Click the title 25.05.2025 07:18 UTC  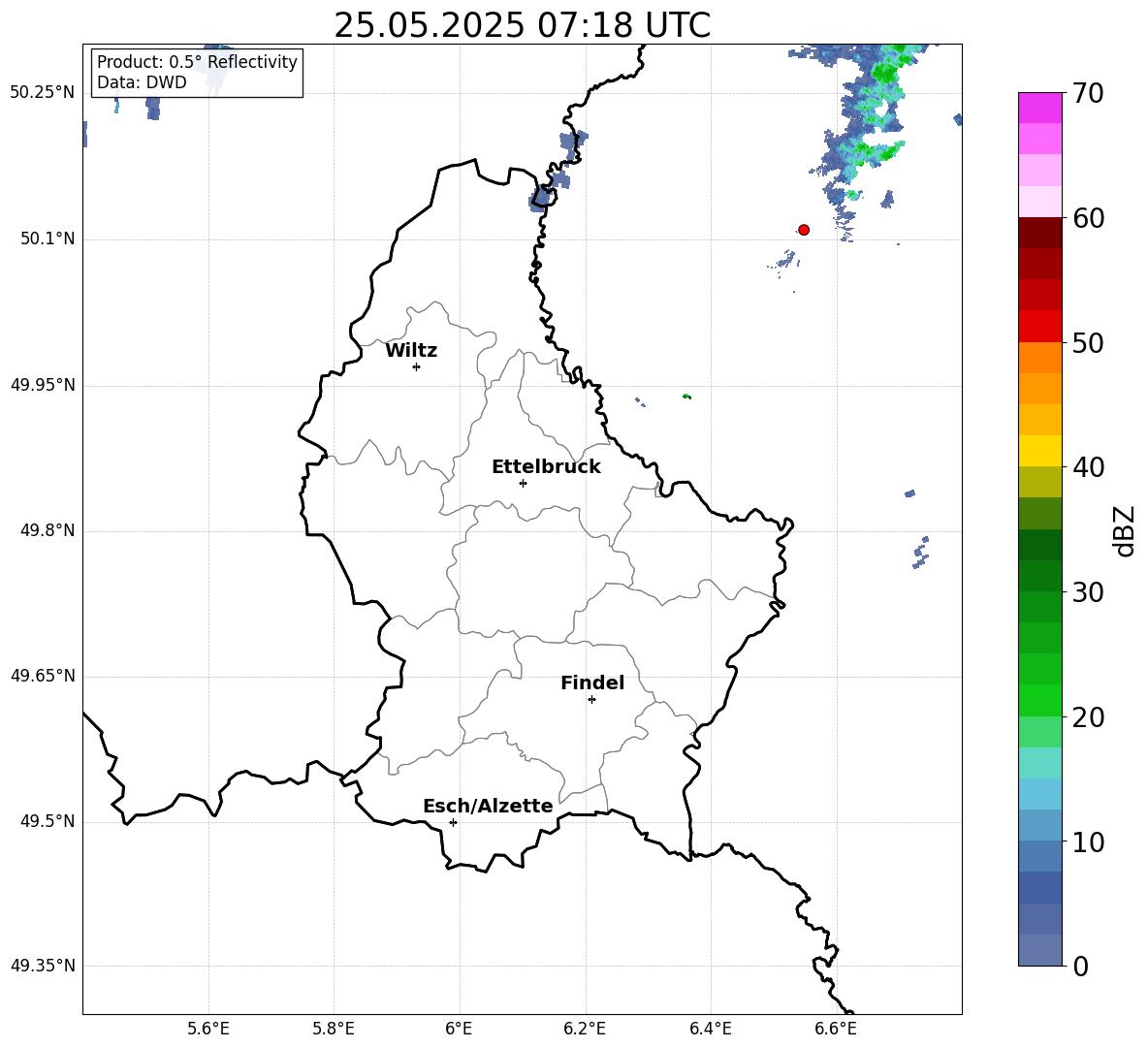[x=522, y=25]
